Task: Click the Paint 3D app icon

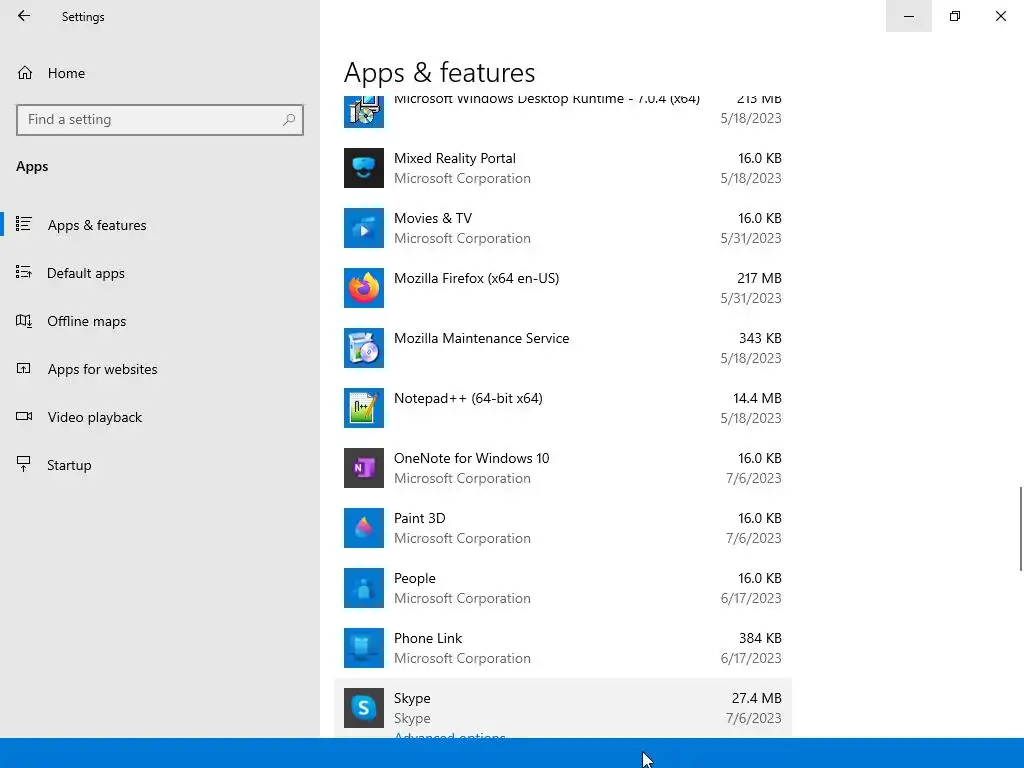Action: click(x=364, y=528)
